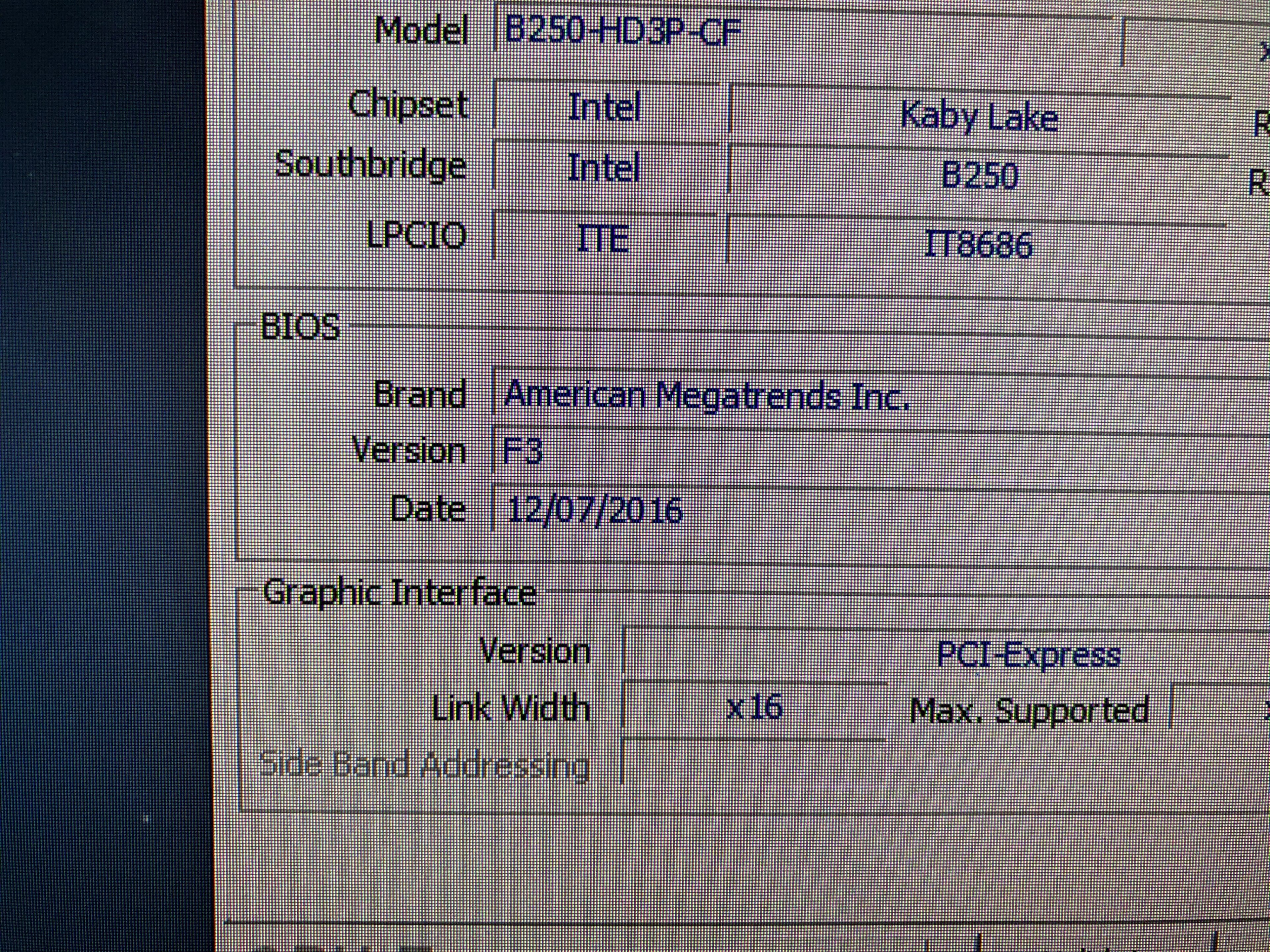
Task: Click the Chipset label text
Action: point(408,105)
